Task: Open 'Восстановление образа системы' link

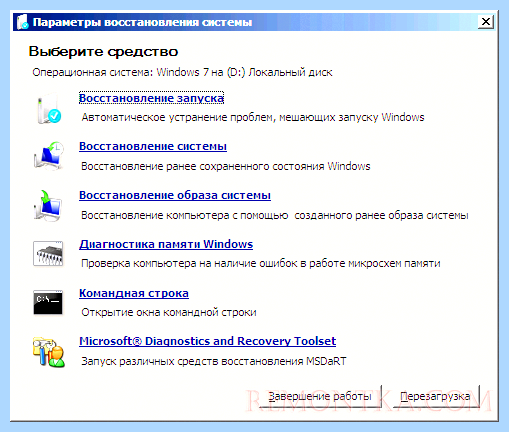Action: coord(175,195)
